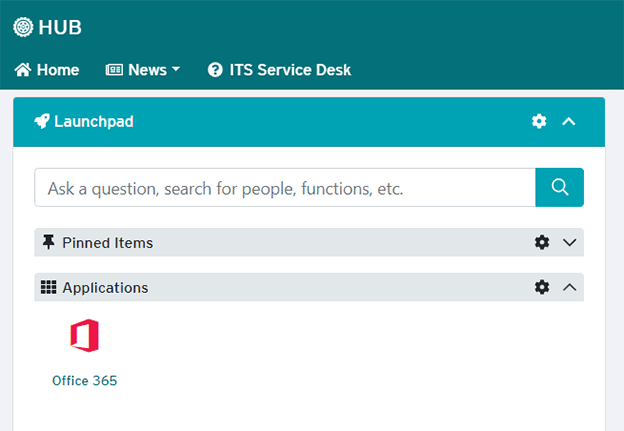Open Applications settings gear

tap(542, 287)
